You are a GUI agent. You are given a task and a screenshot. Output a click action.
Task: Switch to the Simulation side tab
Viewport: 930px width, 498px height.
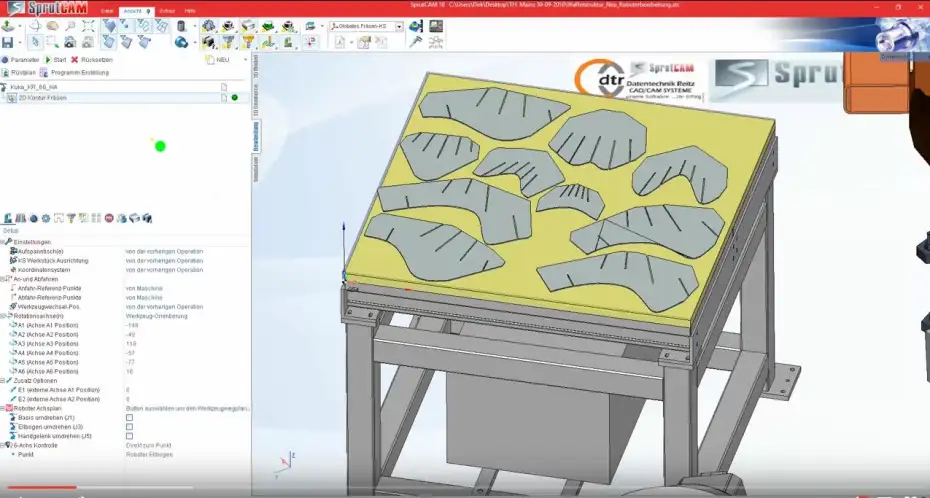(256, 168)
